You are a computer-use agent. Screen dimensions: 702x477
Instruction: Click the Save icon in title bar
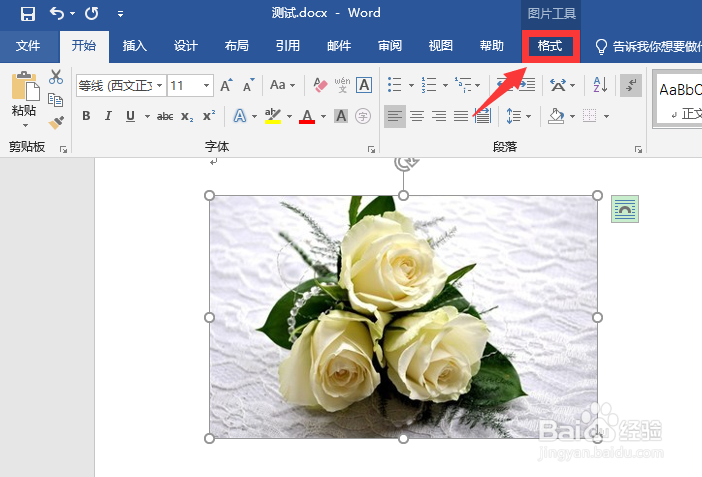(28, 13)
